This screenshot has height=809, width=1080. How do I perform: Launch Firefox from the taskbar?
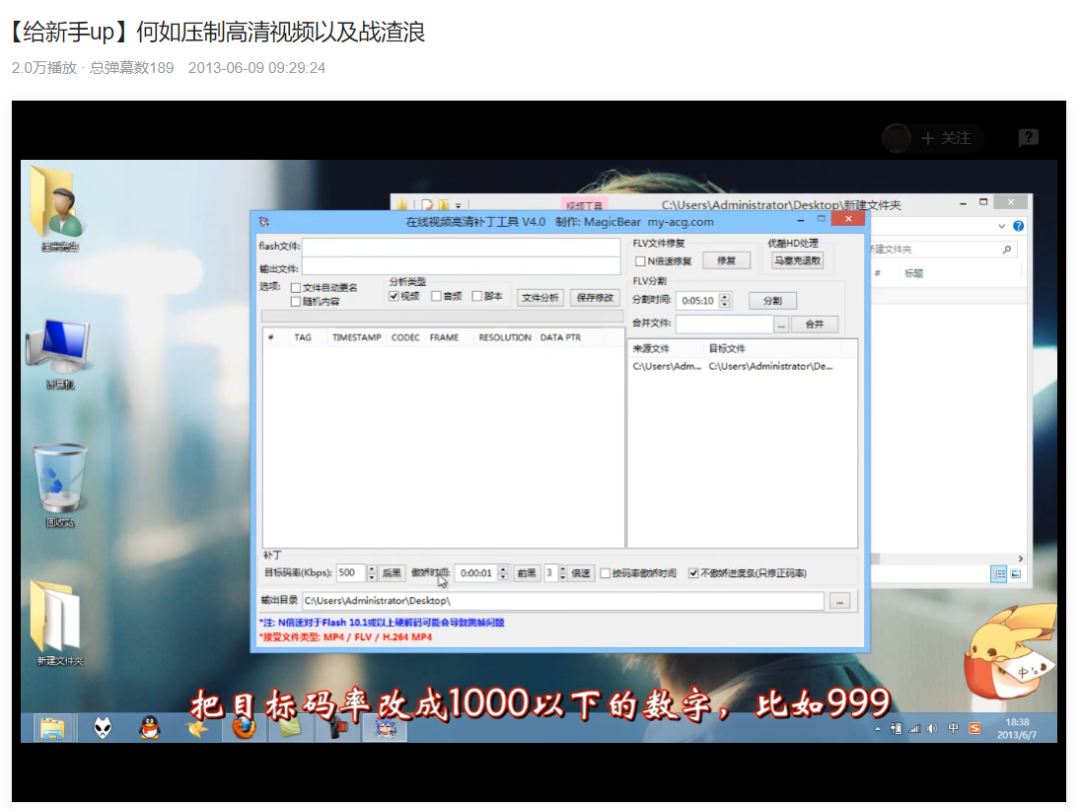point(243,728)
